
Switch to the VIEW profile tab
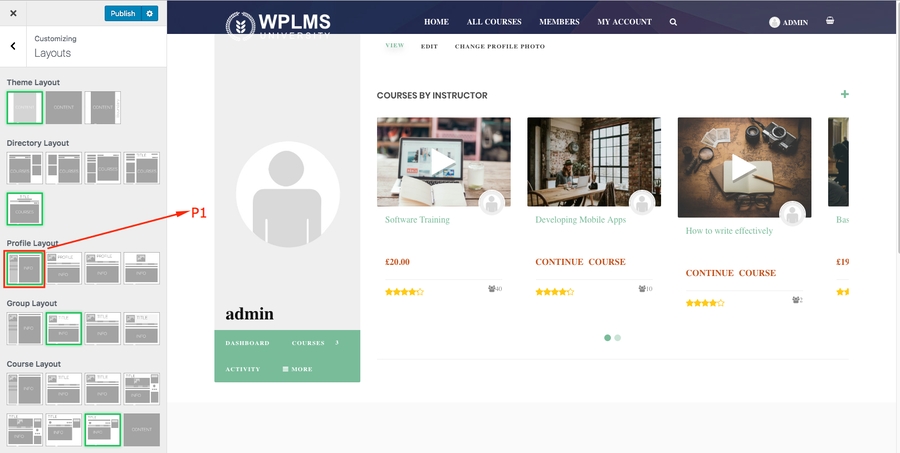coord(395,45)
